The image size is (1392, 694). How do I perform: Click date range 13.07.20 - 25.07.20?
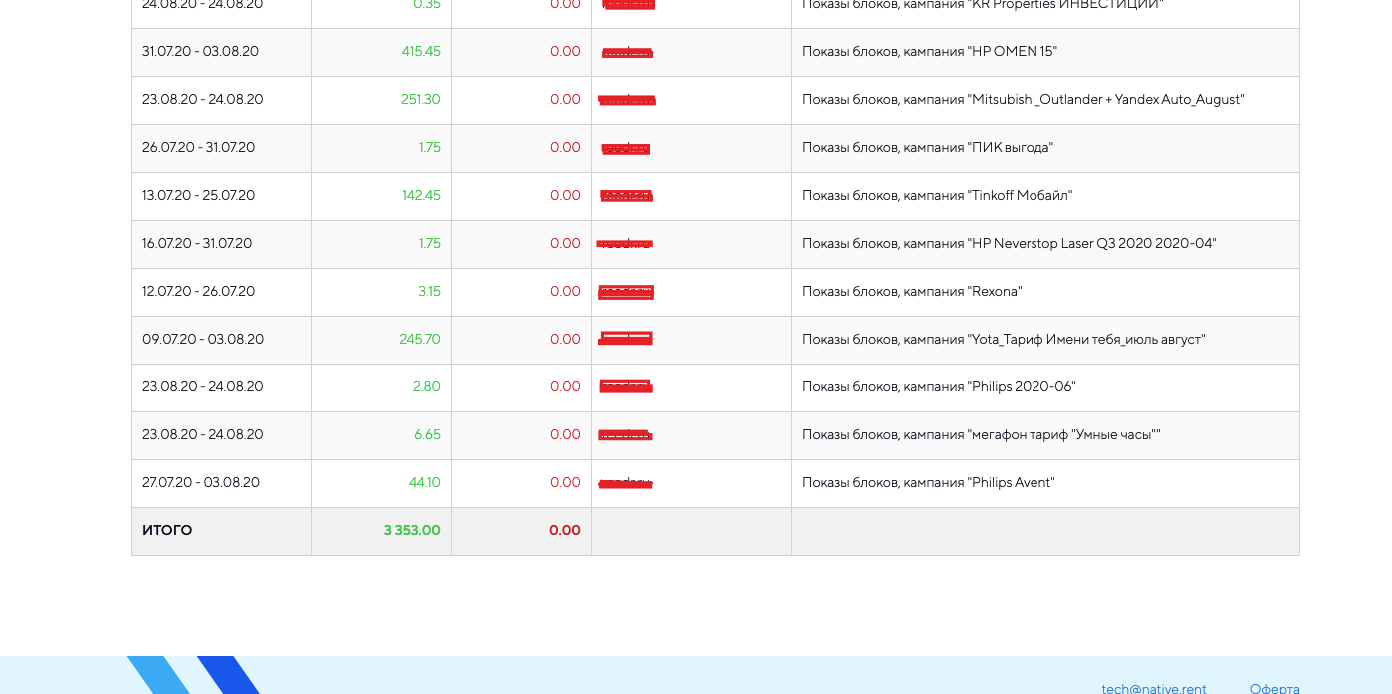point(198,195)
